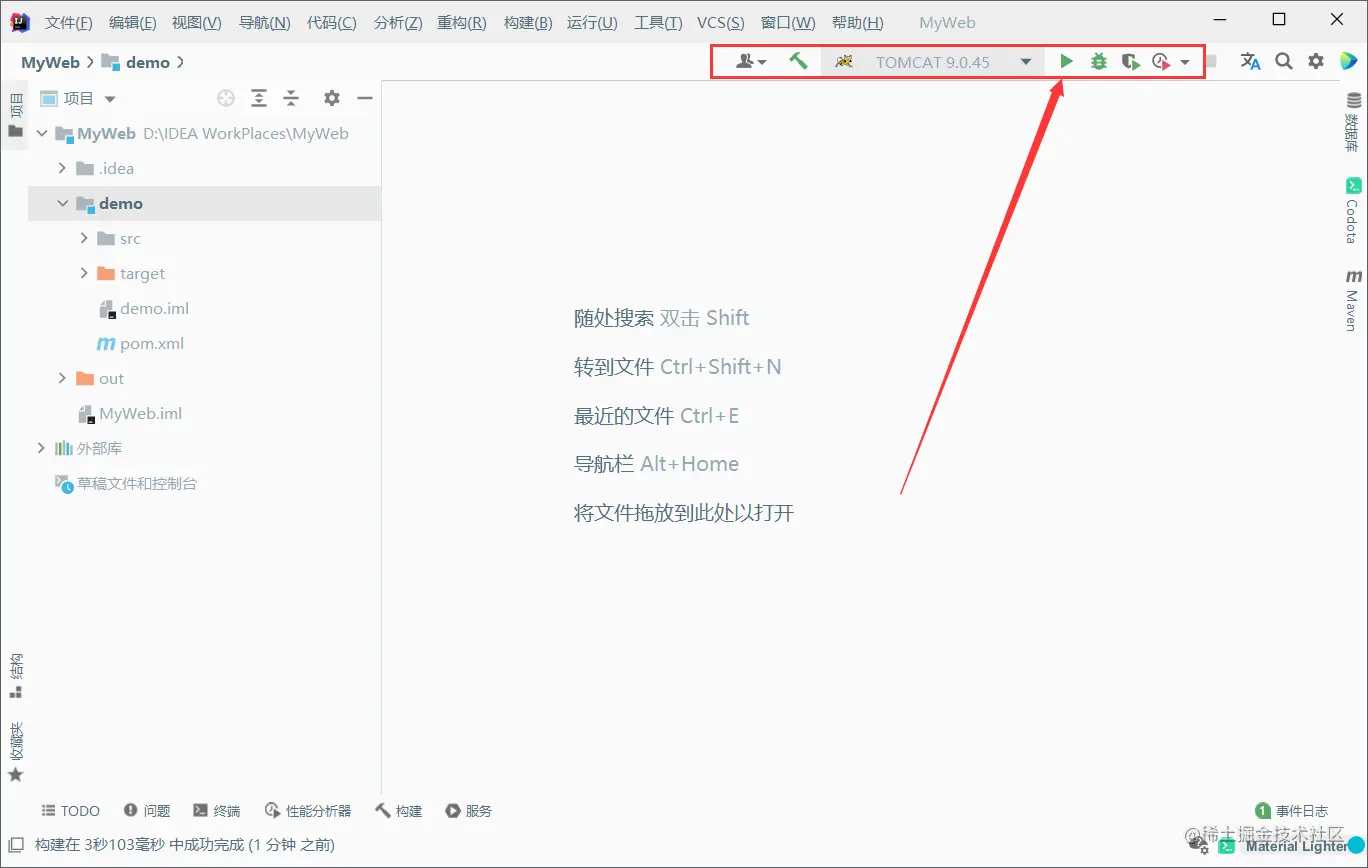1368x868 pixels.
Task: Open the 数据库 tool window
Action: [1353, 122]
